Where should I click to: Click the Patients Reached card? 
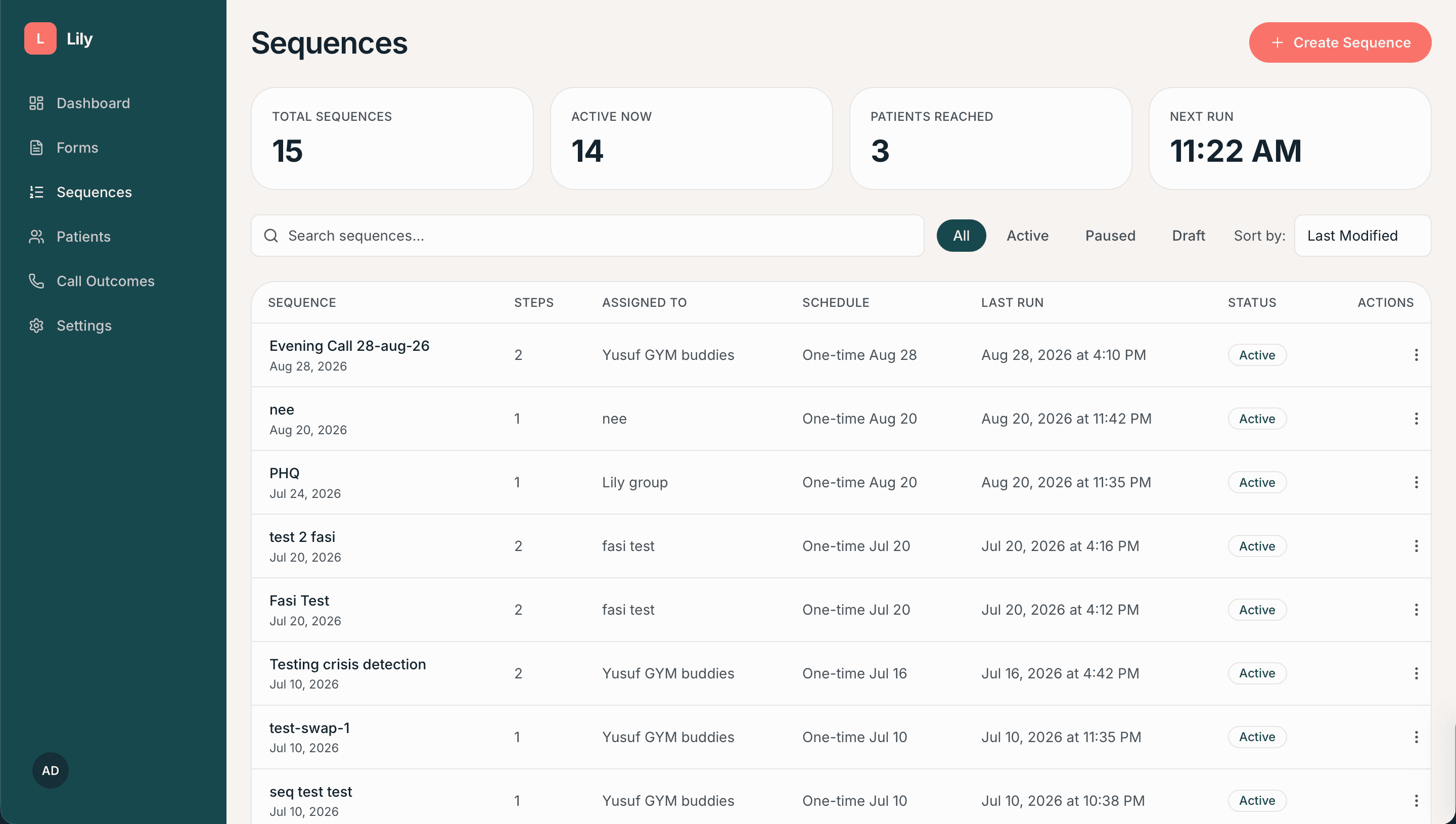[x=990, y=139]
